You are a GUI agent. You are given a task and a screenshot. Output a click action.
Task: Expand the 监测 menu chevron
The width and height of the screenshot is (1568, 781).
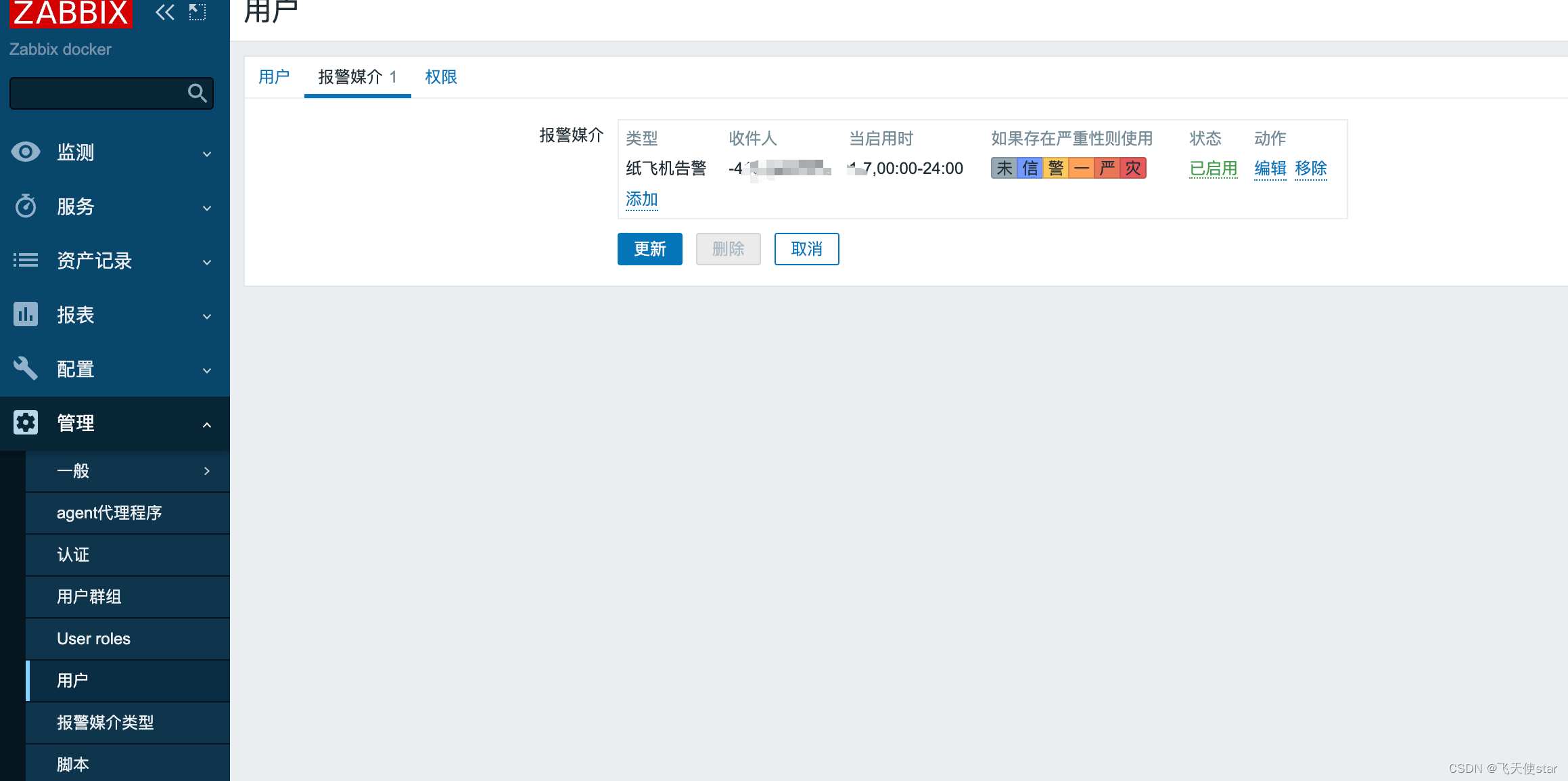[x=207, y=154]
